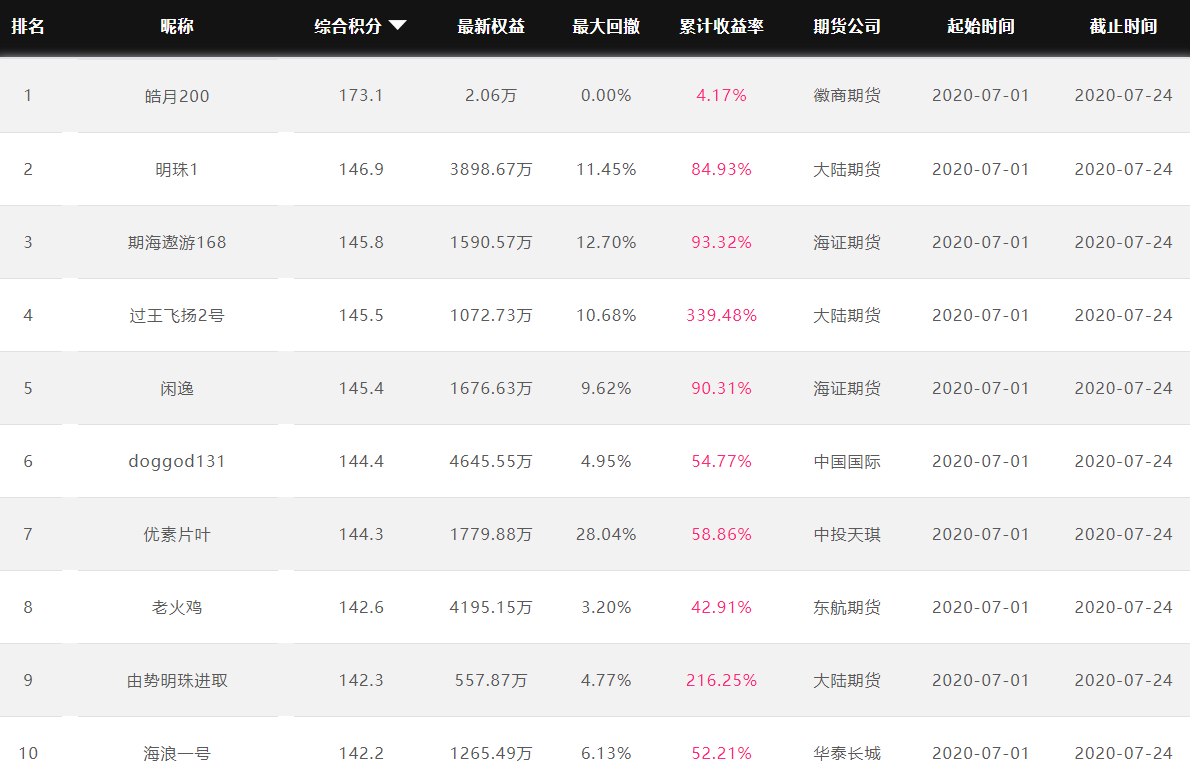Screen dimensions: 1190x783
Task: Click equity value 1779.88万
Action: click(491, 534)
